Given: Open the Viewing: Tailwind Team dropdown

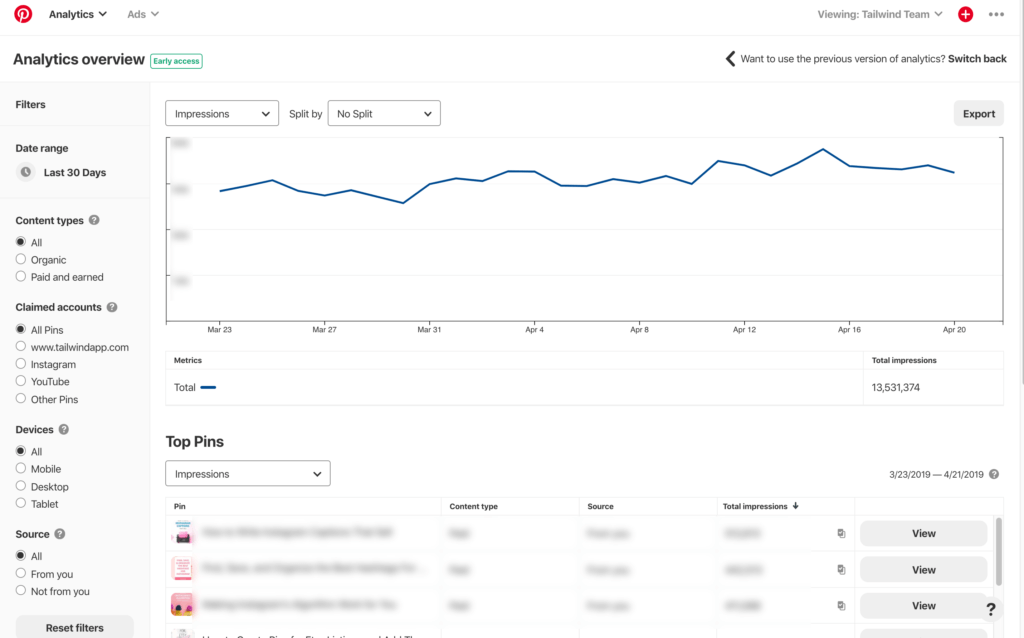Looking at the screenshot, I should pyautogui.click(x=880, y=13).
